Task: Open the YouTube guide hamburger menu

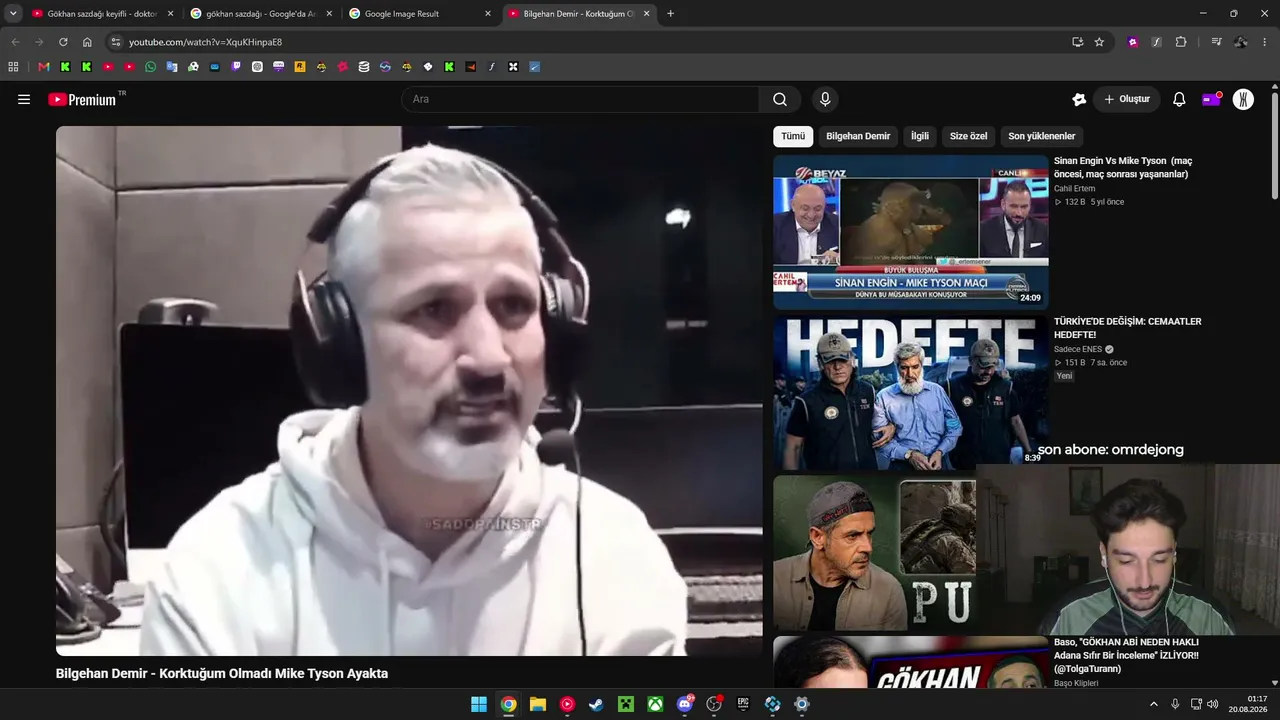Action: click(24, 99)
